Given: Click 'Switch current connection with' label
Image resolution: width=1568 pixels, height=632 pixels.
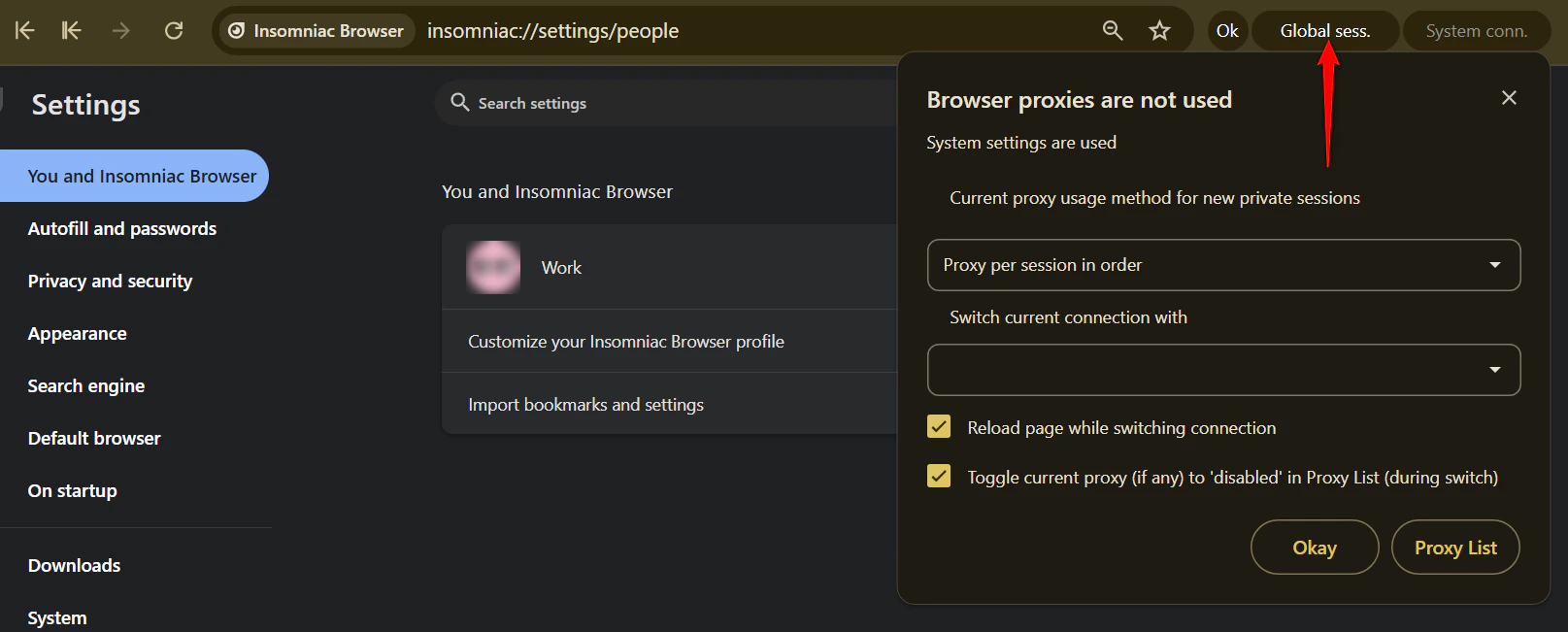Looking at the screenshot, I should tap(1068, 317).
